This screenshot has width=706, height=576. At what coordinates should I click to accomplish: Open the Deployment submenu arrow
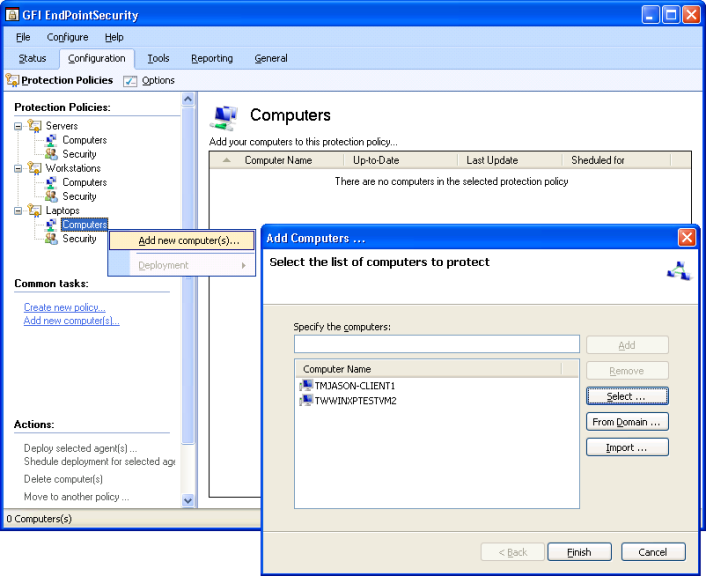point(244,265)
